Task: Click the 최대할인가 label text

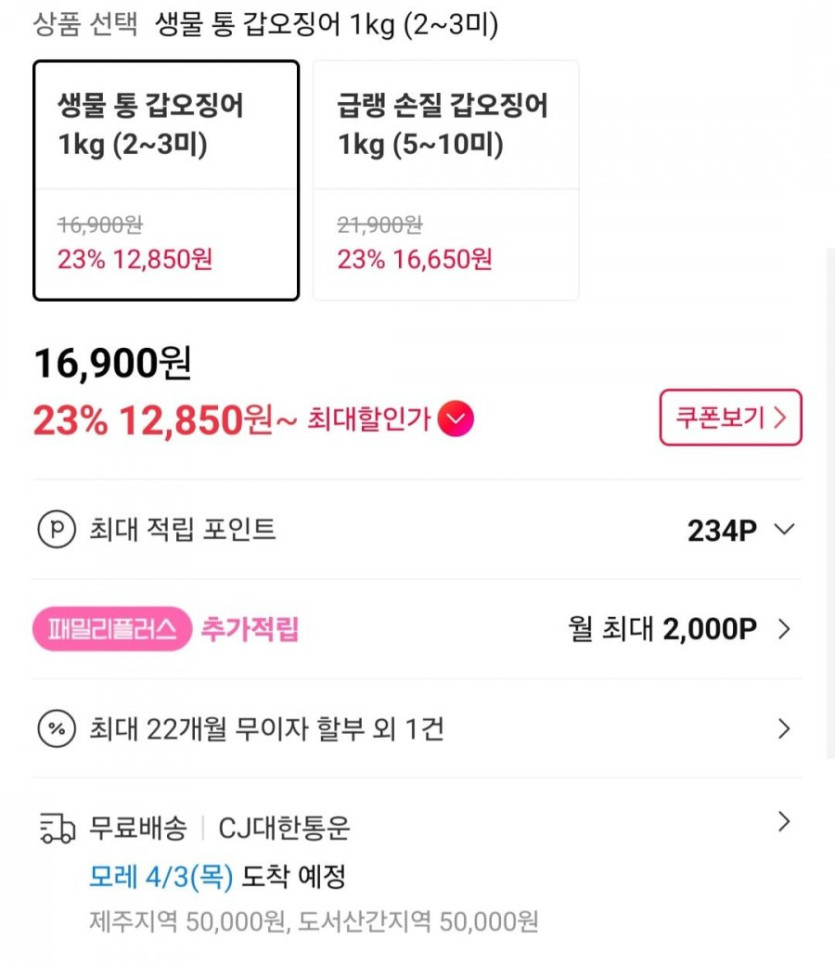Action: [368, 418]
